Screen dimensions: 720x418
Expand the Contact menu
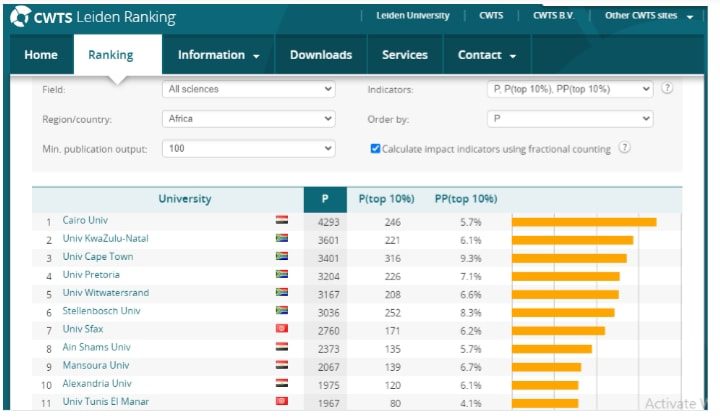487,55
